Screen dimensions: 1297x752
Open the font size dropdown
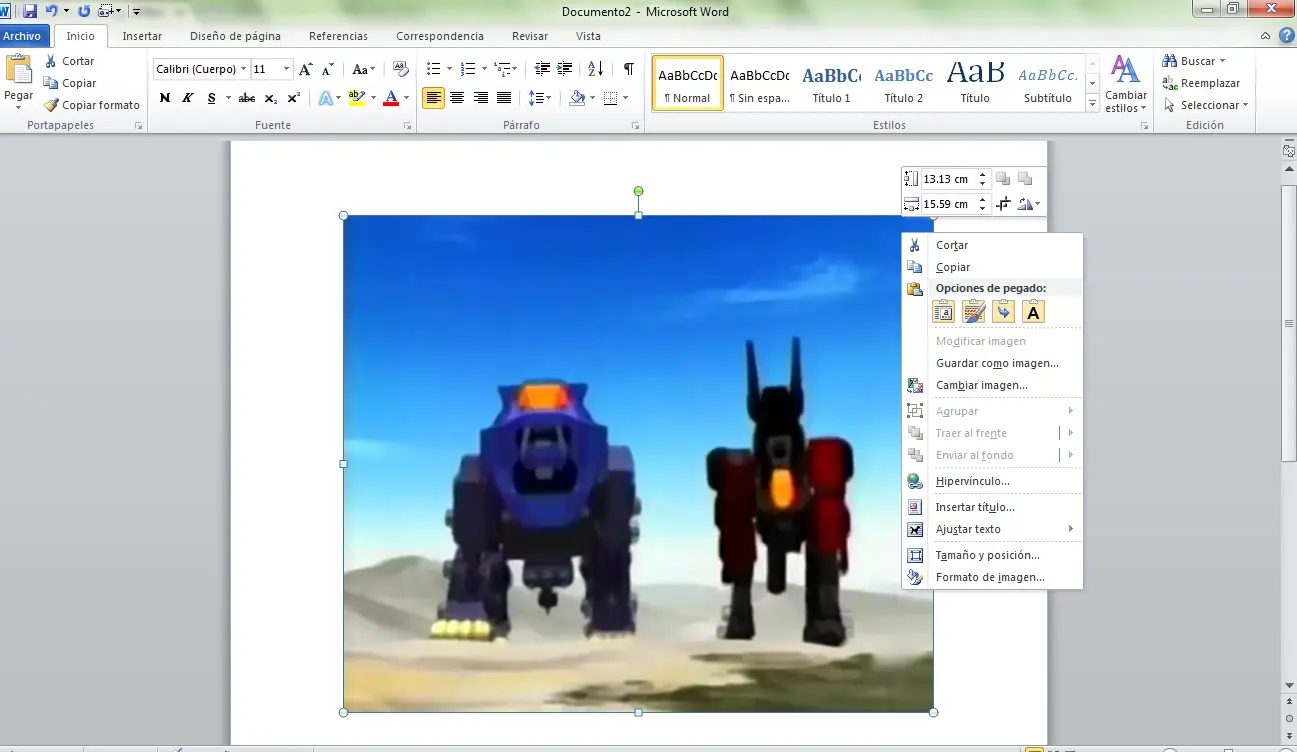pyautogui.click(x=287, y=69)
